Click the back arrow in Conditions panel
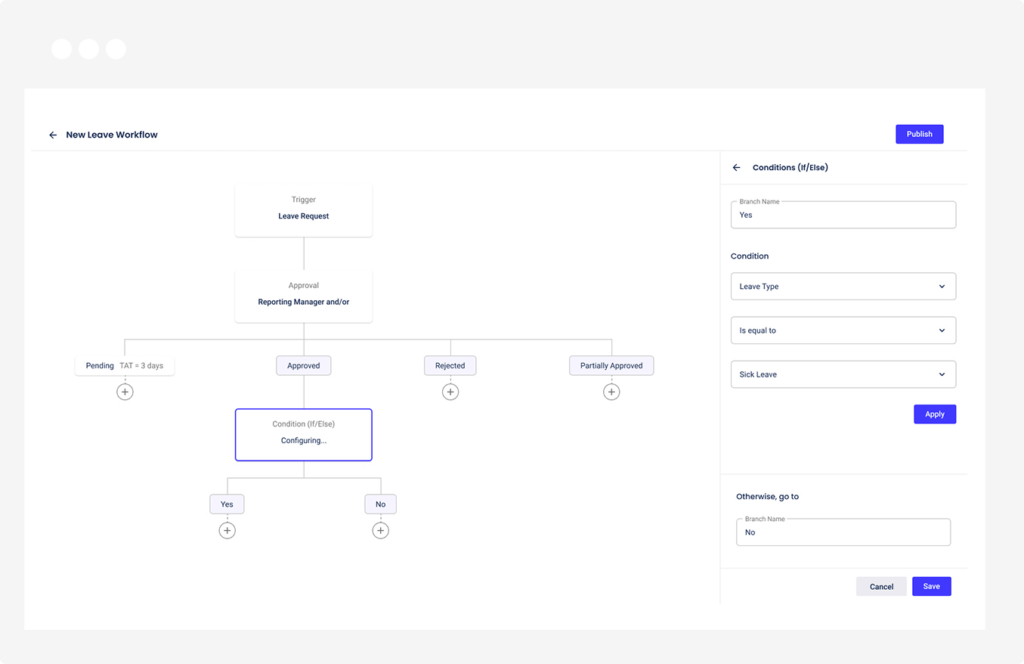 click(736, 167)
